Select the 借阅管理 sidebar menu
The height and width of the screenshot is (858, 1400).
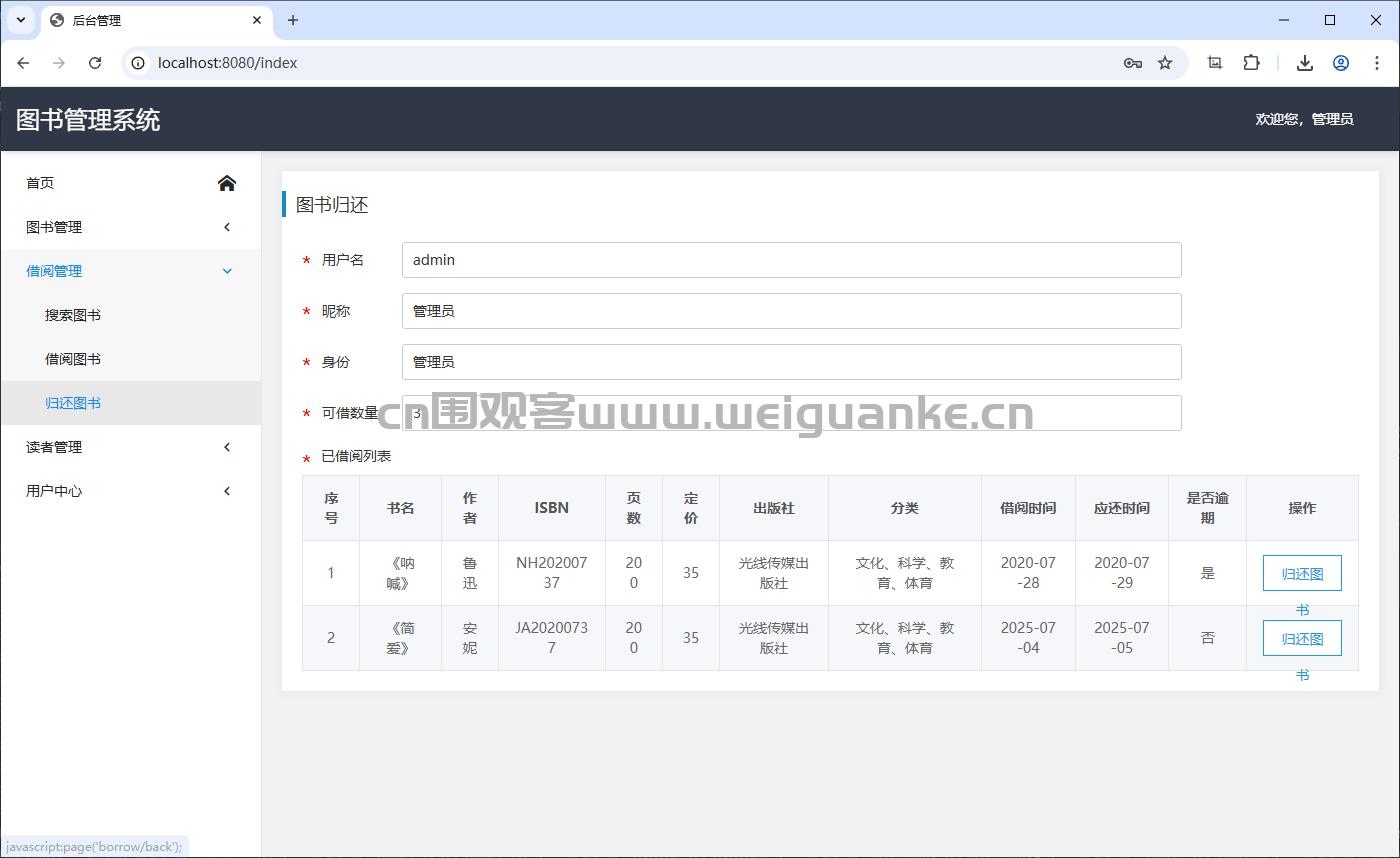click(131, 271)
